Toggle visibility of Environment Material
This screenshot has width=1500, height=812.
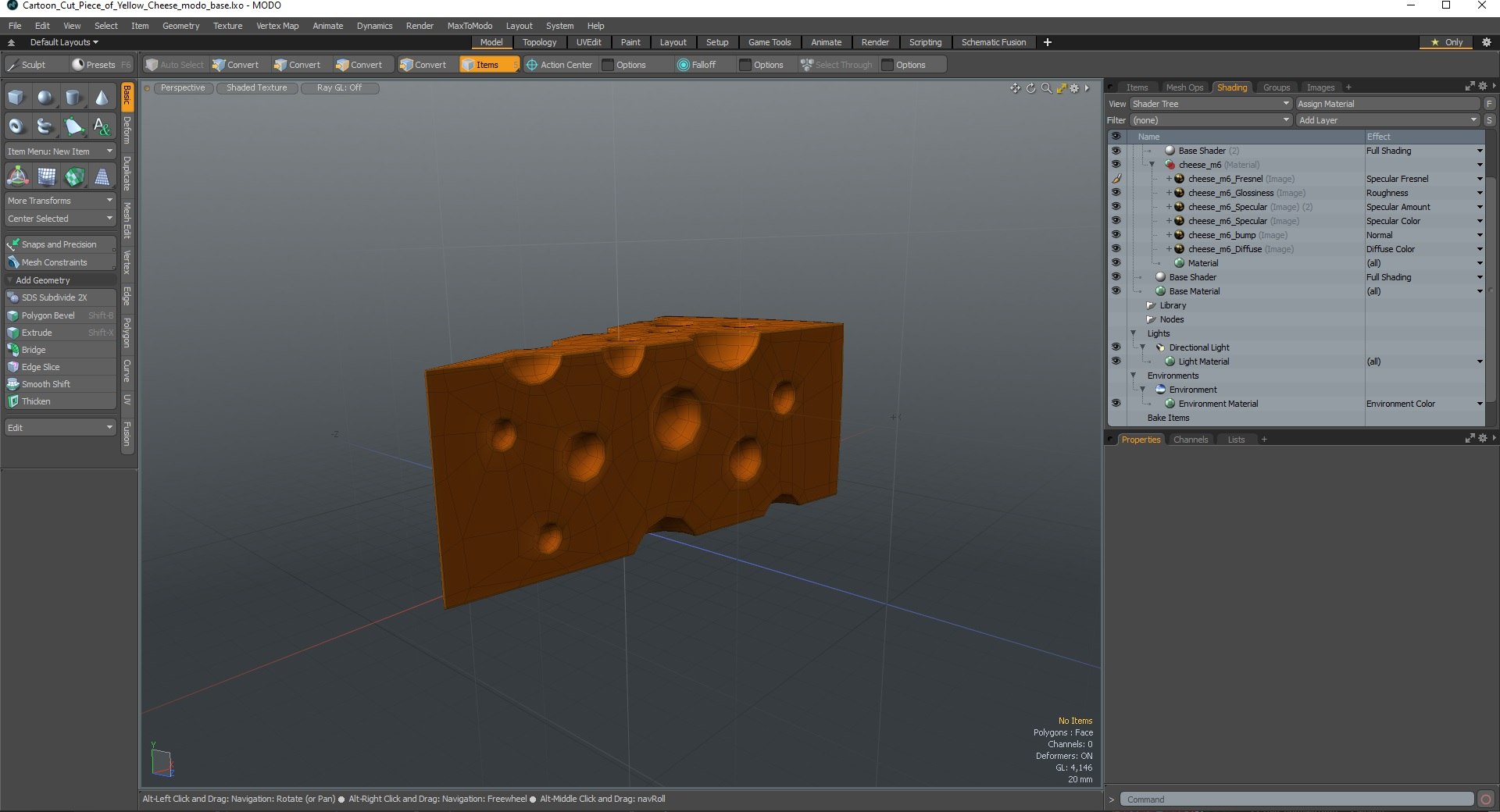[x=1116, y=404]
